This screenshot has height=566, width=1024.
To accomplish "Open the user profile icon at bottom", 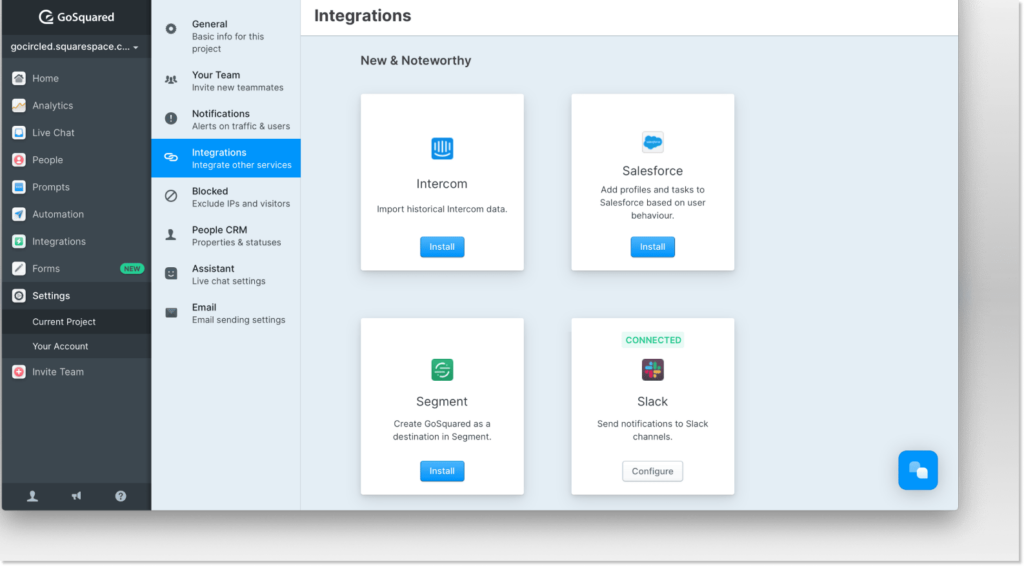I will [32, 496].
